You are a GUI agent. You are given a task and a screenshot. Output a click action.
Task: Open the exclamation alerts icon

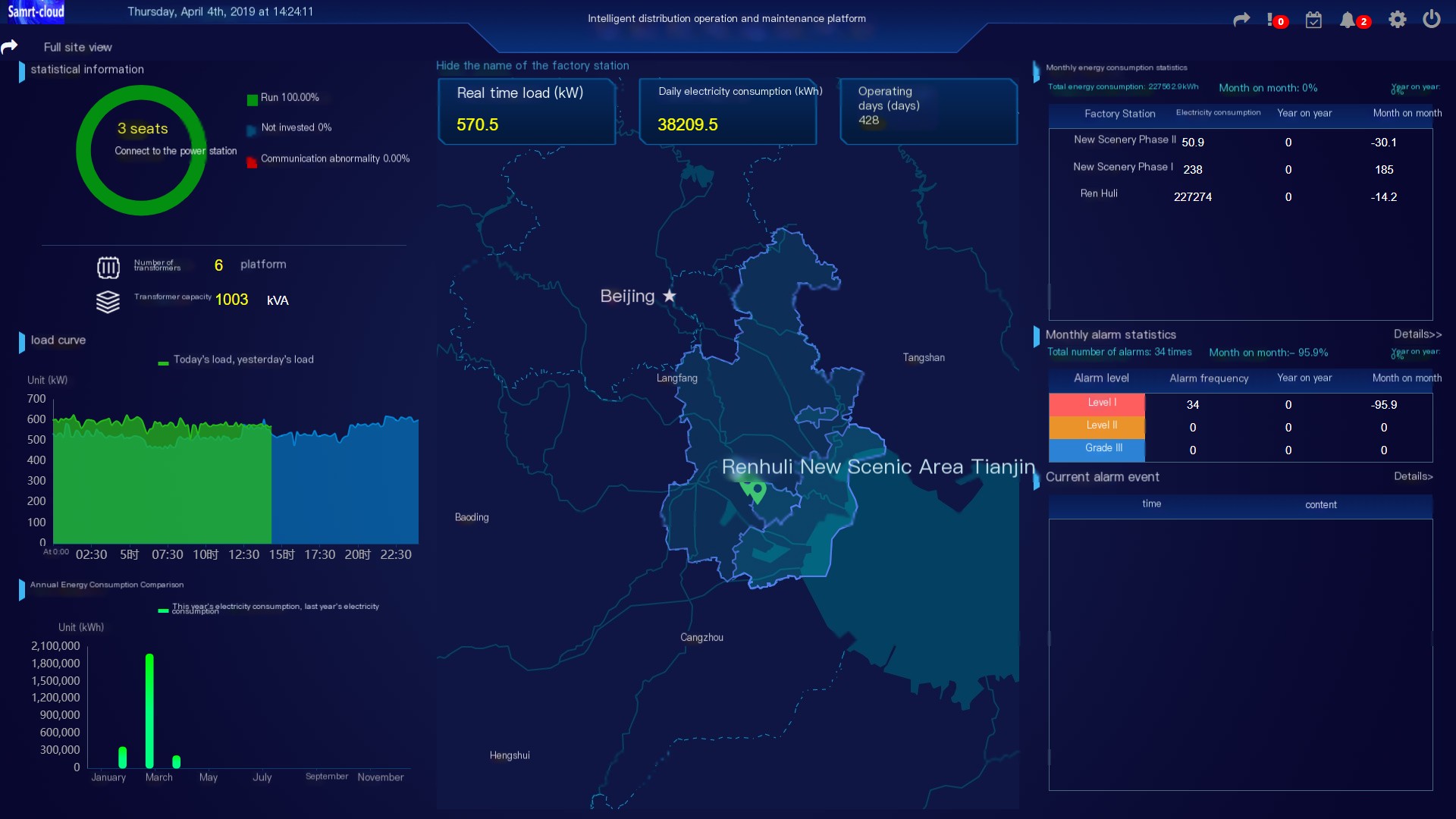click(1272, 20)
